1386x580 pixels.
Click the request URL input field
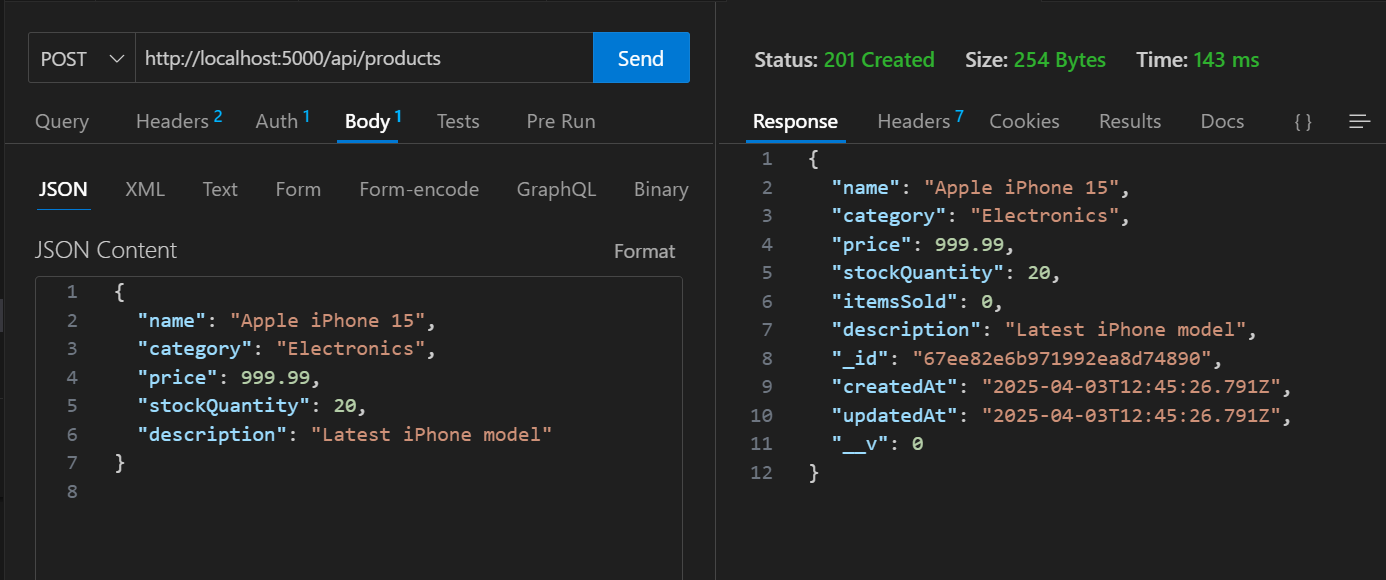click(x=364, y=58)
